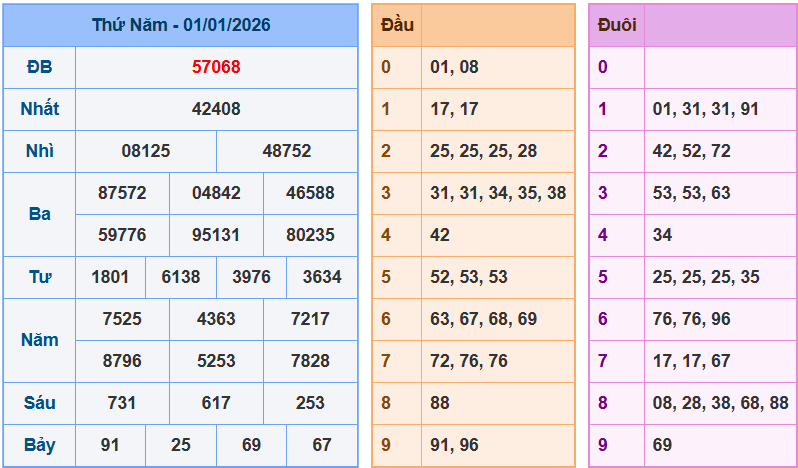Click third prize number 95131
This screenshot has height=468, width=798.
[x=216, y=235]
